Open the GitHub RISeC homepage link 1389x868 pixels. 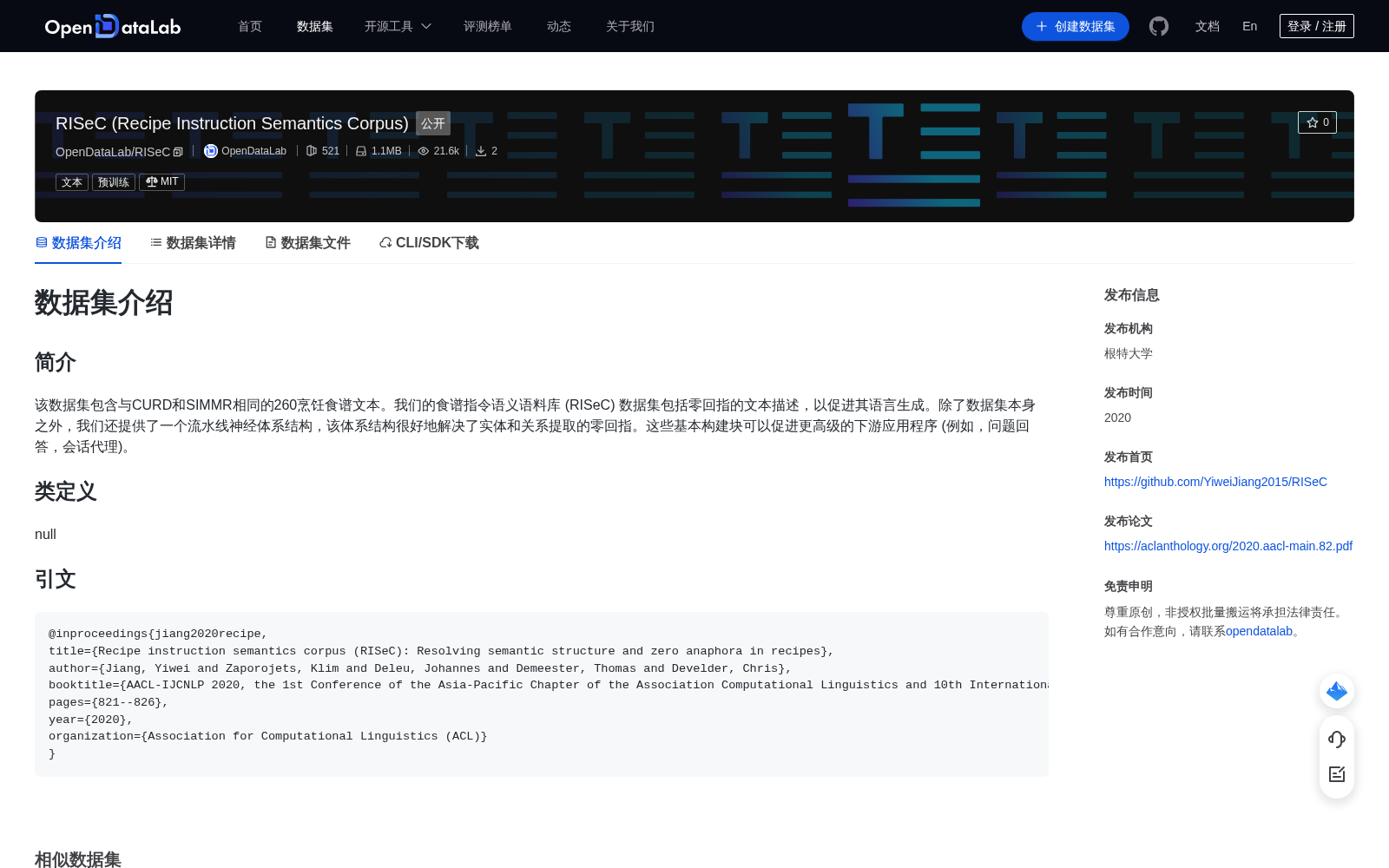[x=1215, y=482]
